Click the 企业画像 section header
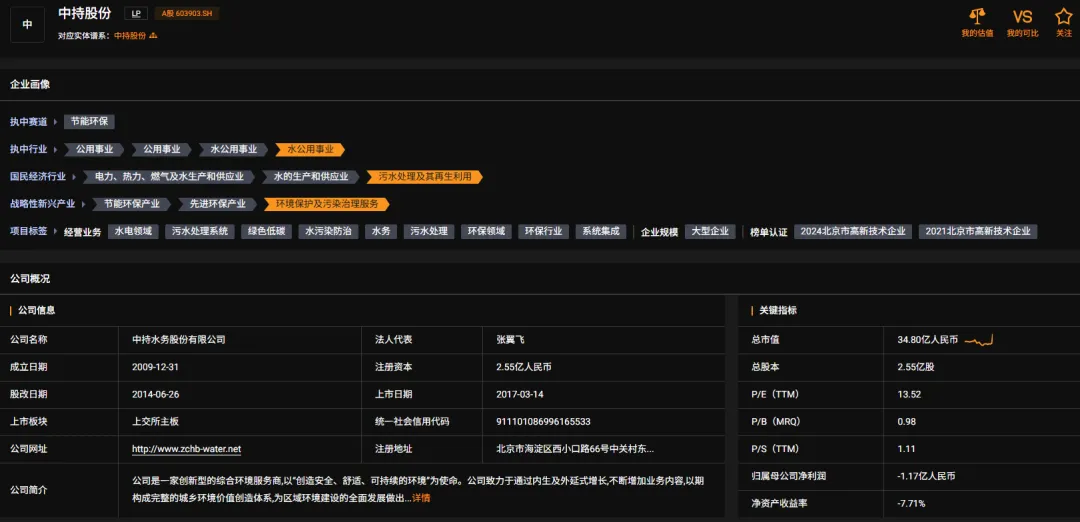This screenshot has height=522, width=1080. click(30, 85)
